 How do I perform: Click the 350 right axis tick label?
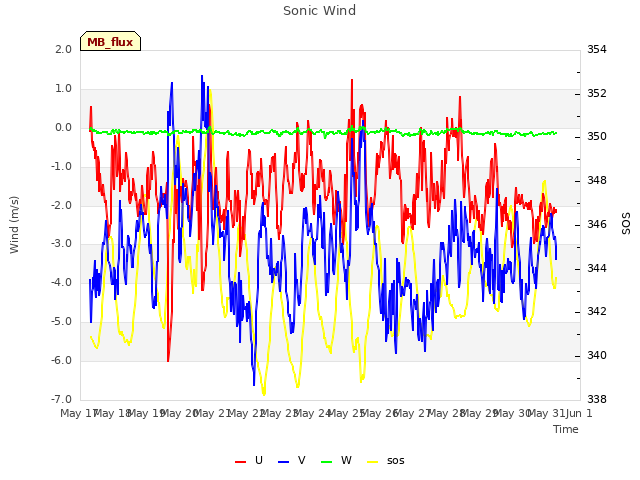597,137
